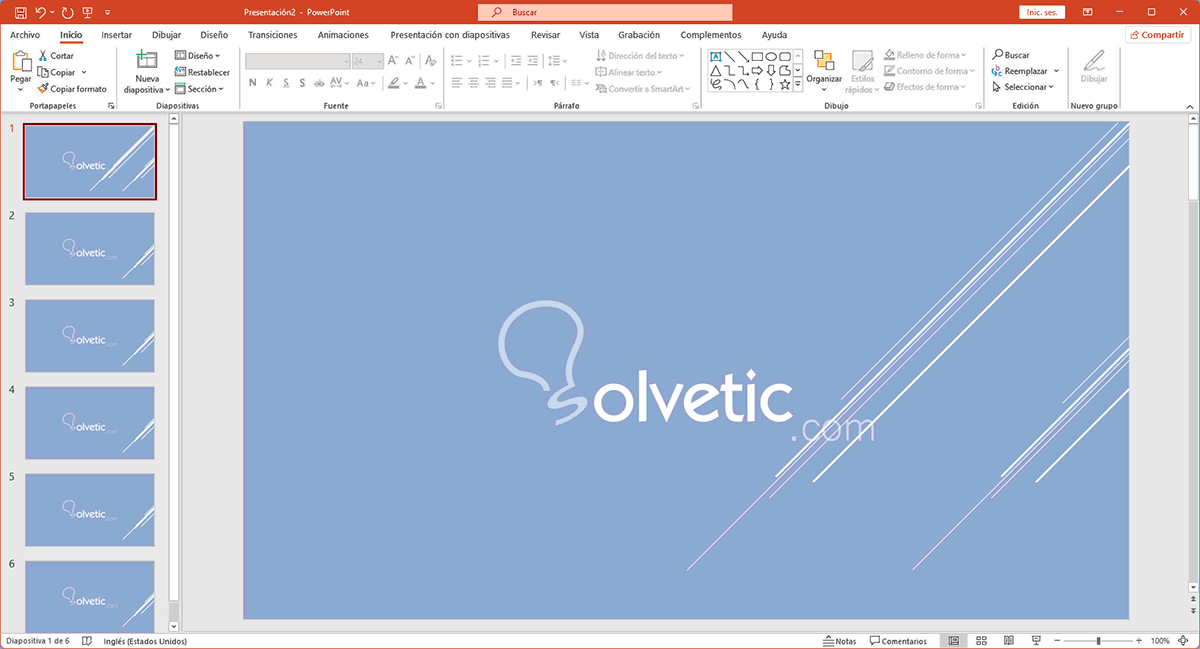Screen dimensions: 1200x649
Task: Open Buscar in the Edición group
Action: [1010, 55]
